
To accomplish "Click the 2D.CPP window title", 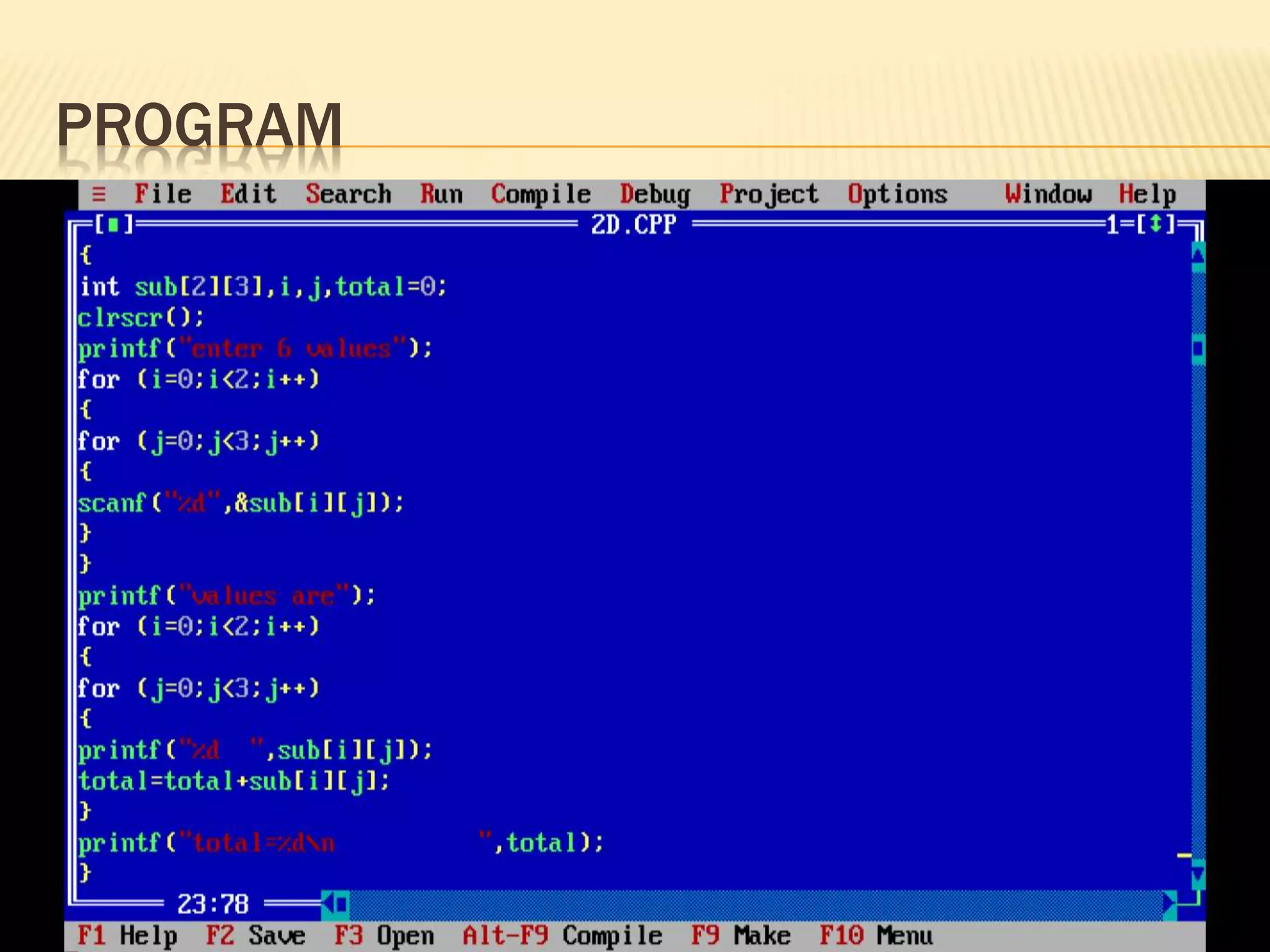I will click(x=633, y=224).
